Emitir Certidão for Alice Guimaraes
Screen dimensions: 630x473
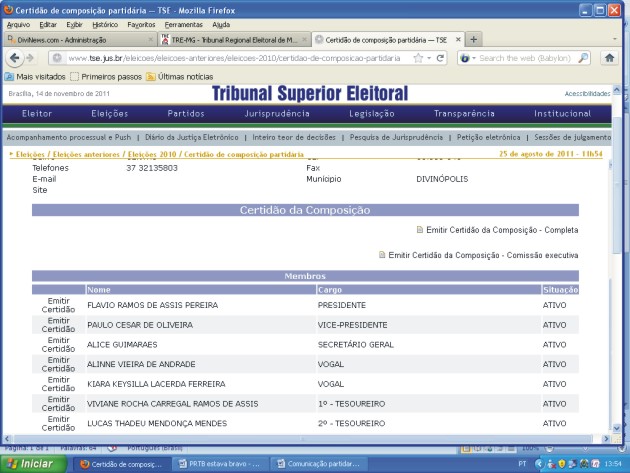click(58, 344)
